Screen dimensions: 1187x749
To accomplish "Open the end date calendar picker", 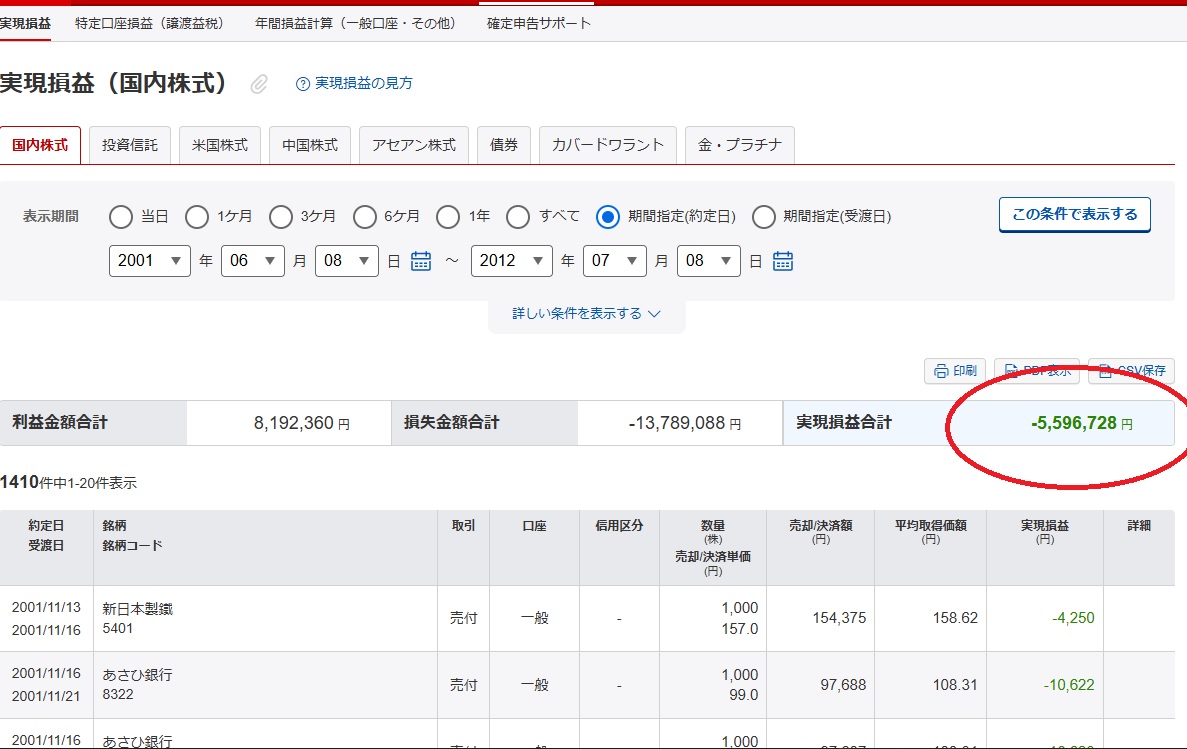I will click(783, 261).
